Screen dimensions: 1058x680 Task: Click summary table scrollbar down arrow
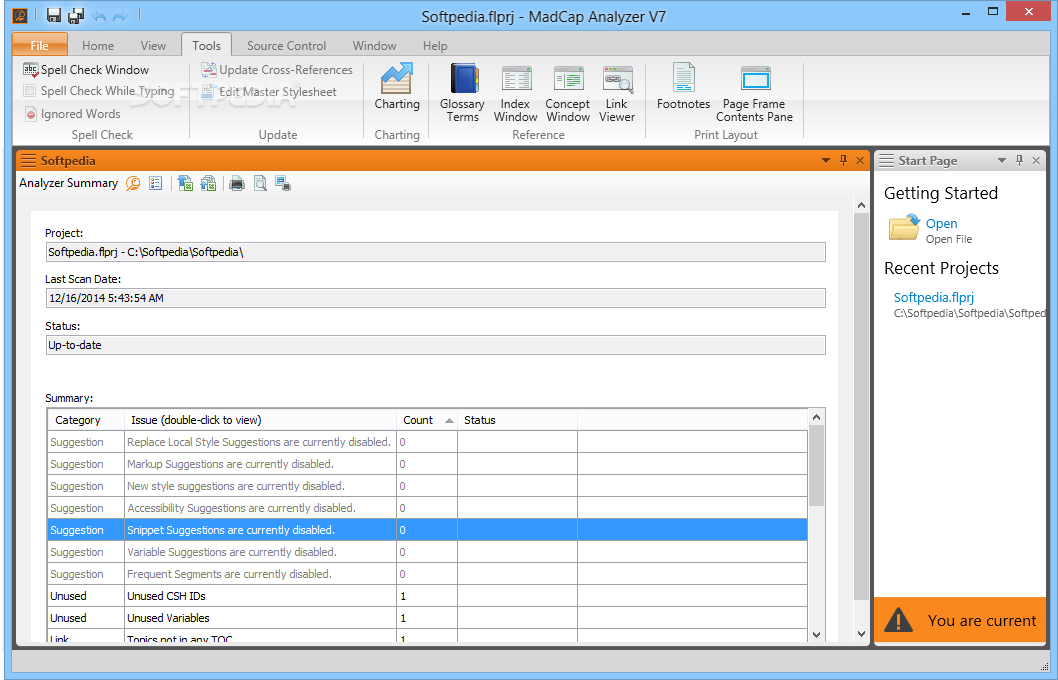point(816,634)
